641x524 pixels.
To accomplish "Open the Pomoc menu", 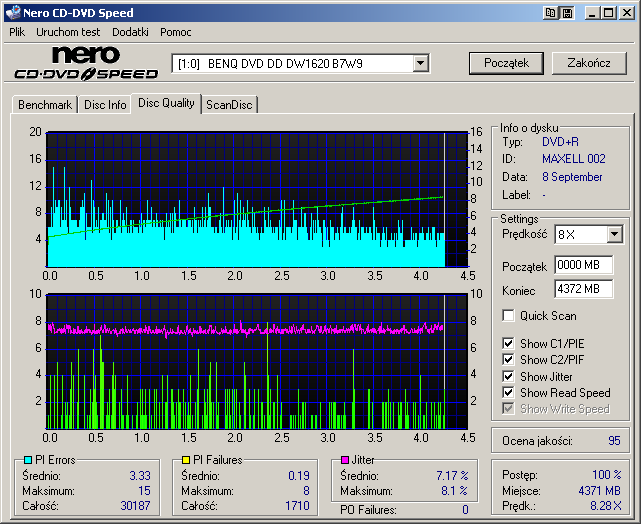I will coord(176,32).
